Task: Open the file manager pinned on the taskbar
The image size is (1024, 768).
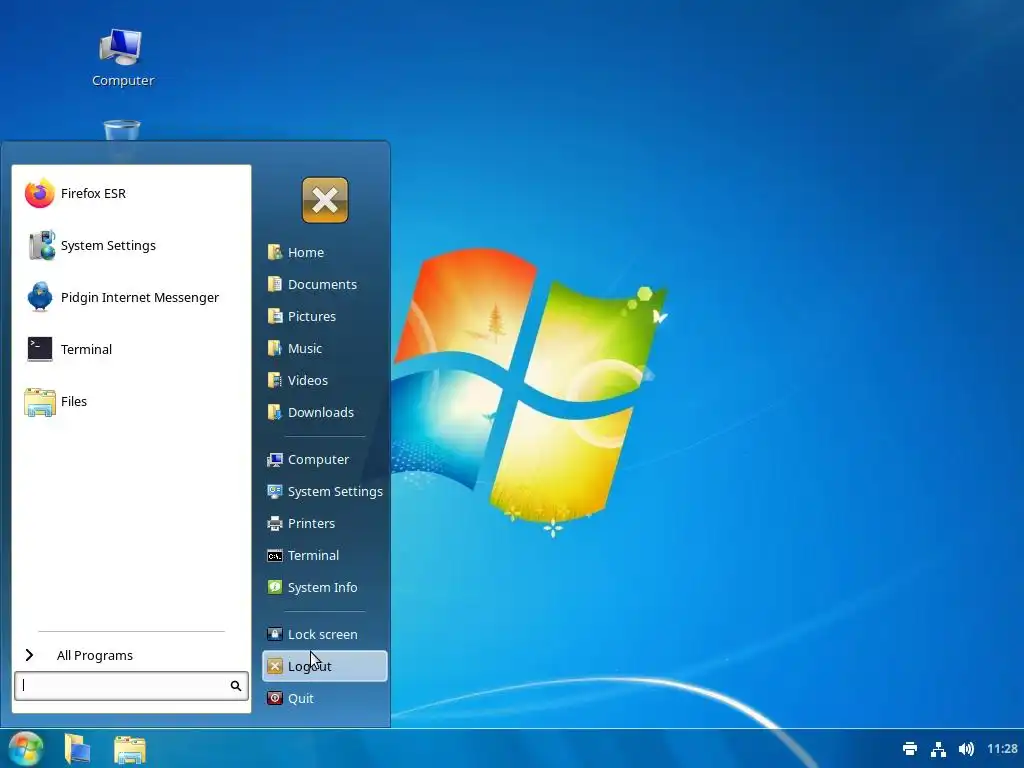Action: [x=130, y=749]
